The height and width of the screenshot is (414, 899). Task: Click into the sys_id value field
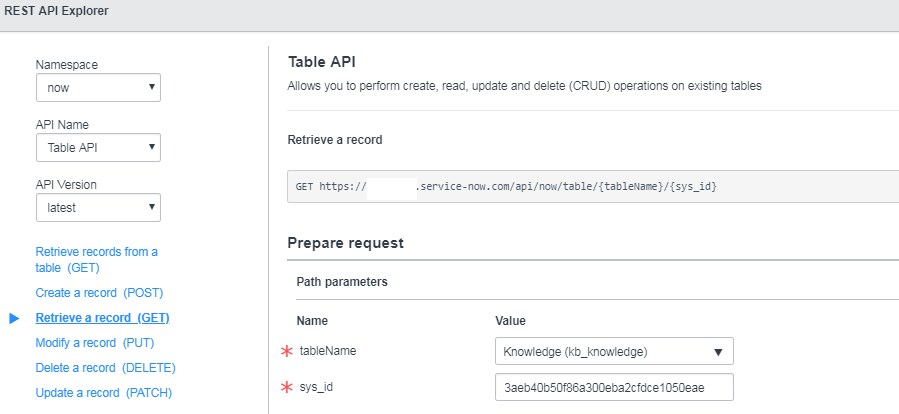coord(614,387)
